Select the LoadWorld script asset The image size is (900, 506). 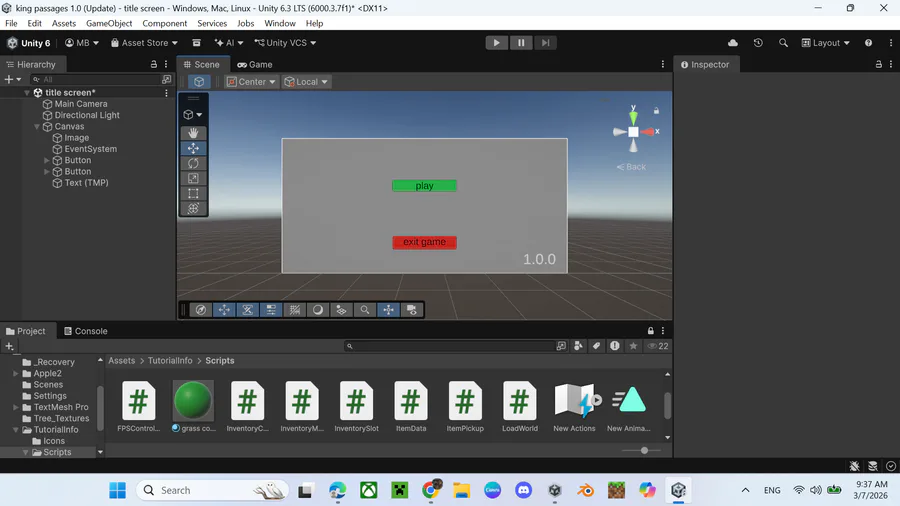pyautogui.click(x=519, y=406)
